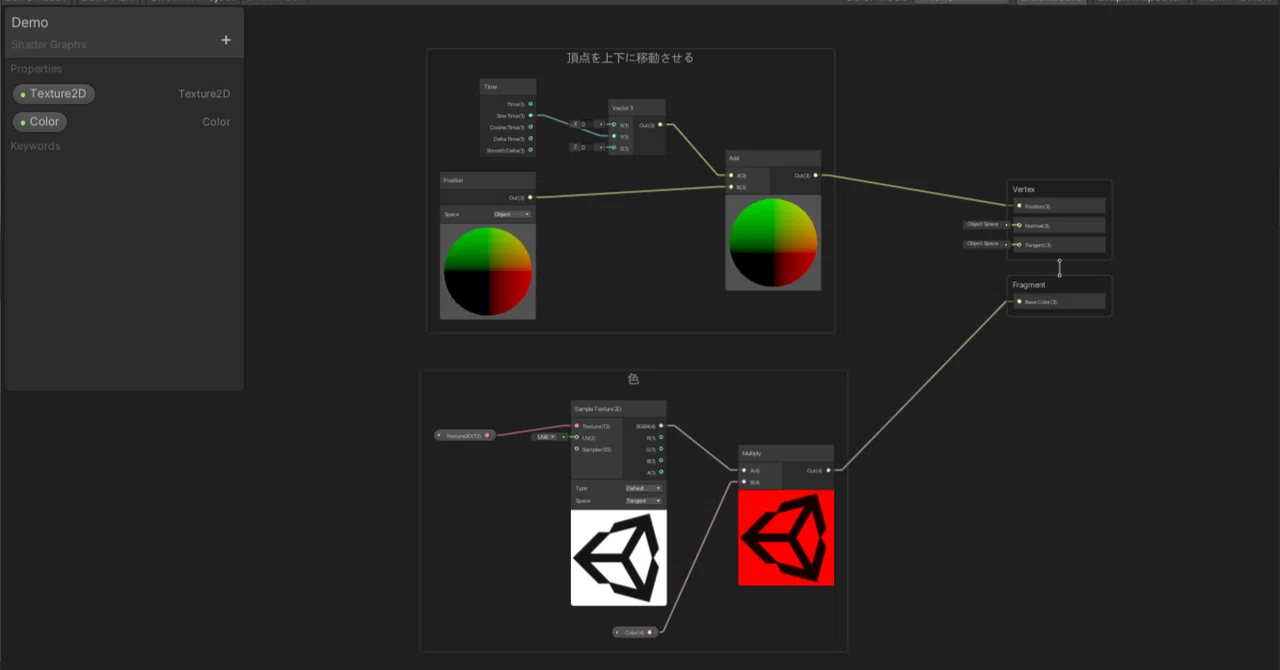Select the Color property pill in Blackboard
1280x670 pixels.
click(x=40, y=122)
